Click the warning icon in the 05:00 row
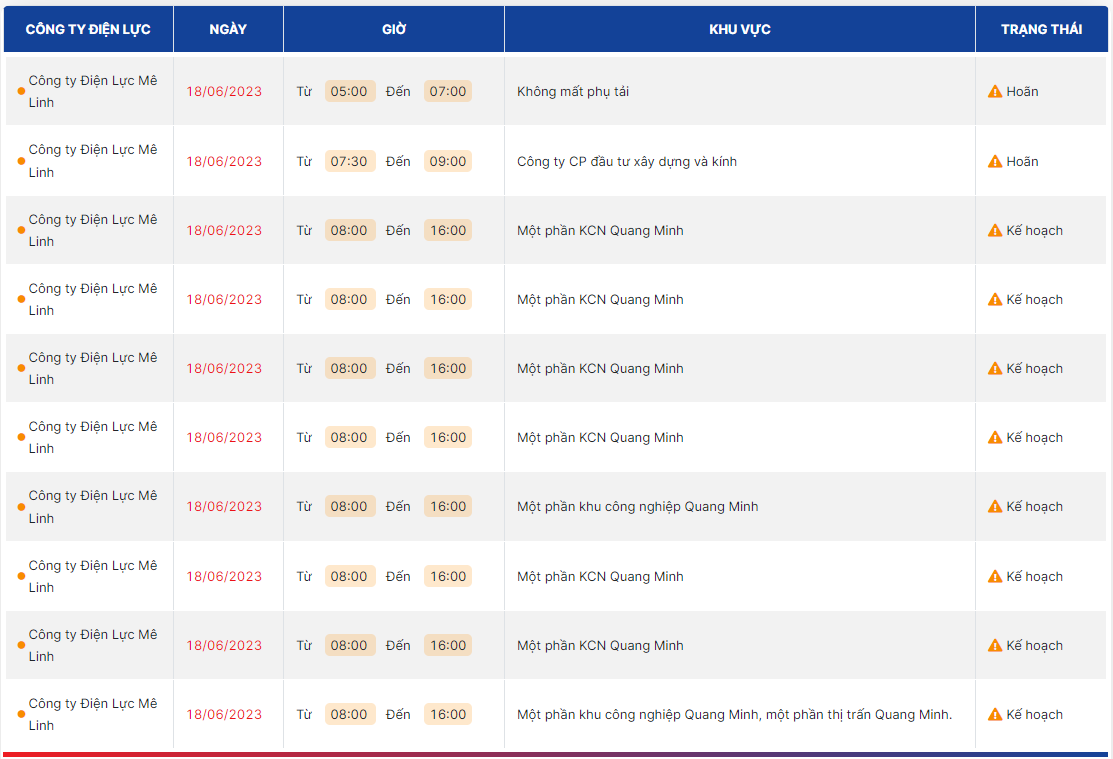Image resolution: width=1113 pixels, height=759 pixels. point(994,92)
